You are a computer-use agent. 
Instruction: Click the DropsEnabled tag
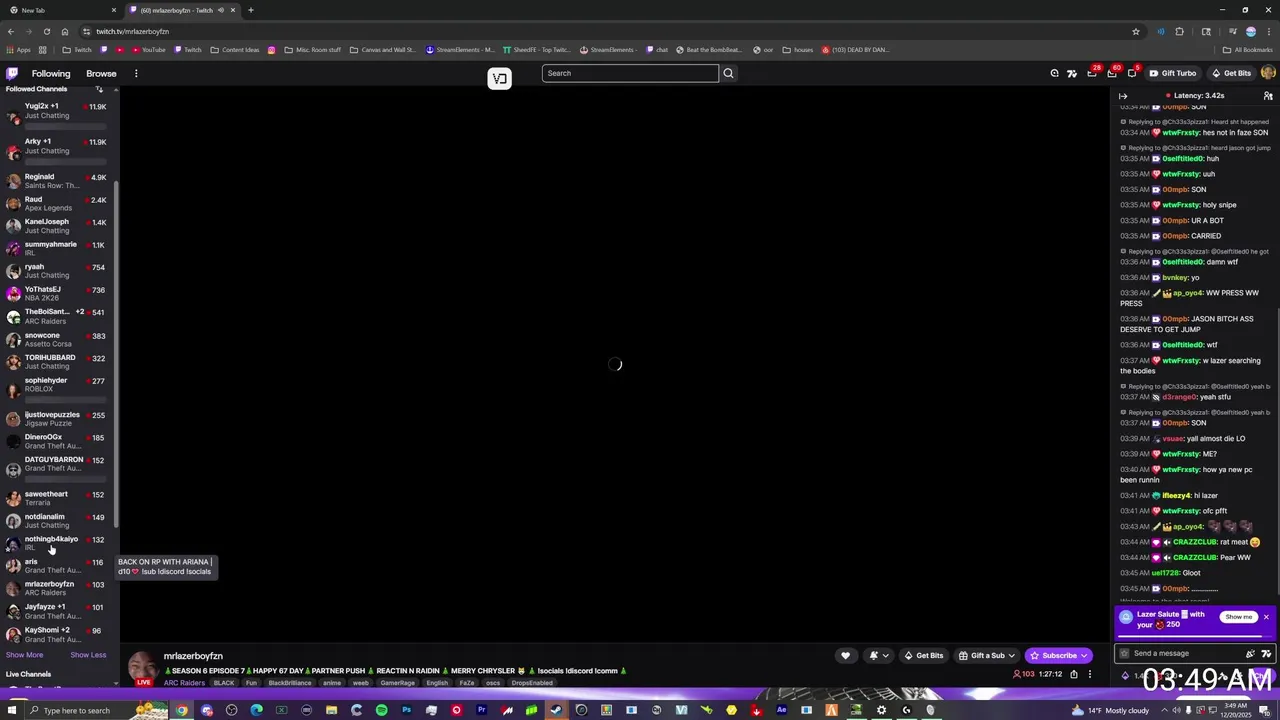pos(532,683)
